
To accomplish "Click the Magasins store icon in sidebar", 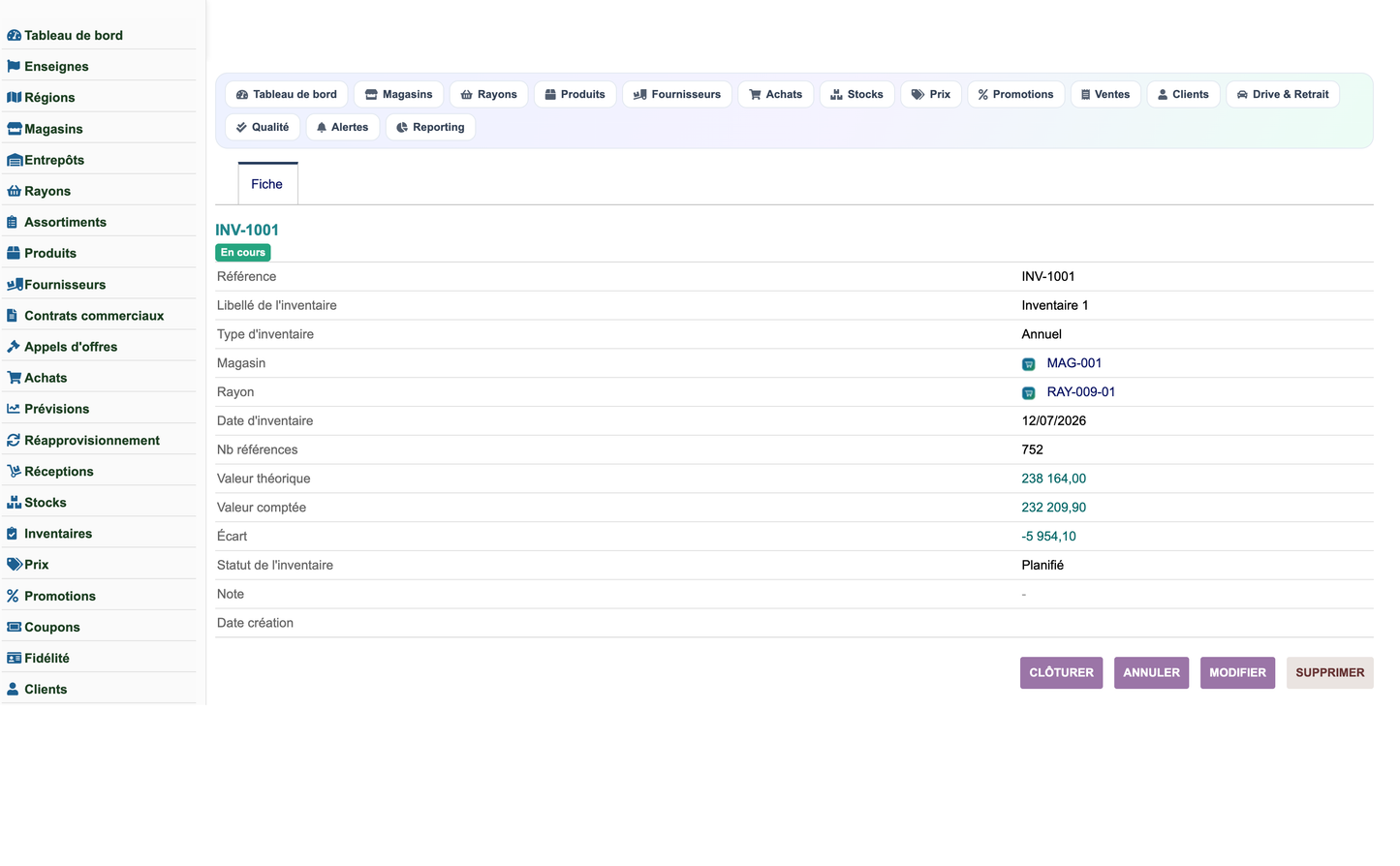I will [x=14, y=129].
